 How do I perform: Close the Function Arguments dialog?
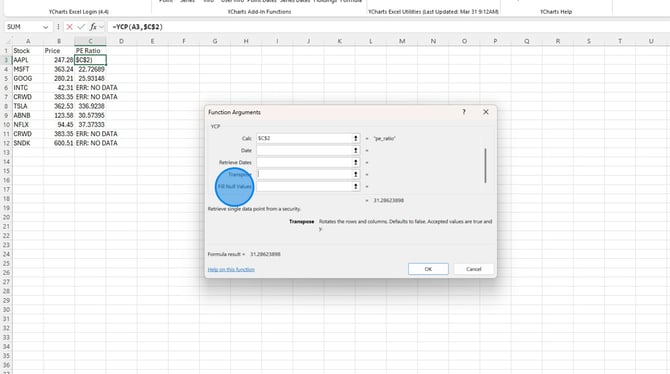[x=485, y=112]
